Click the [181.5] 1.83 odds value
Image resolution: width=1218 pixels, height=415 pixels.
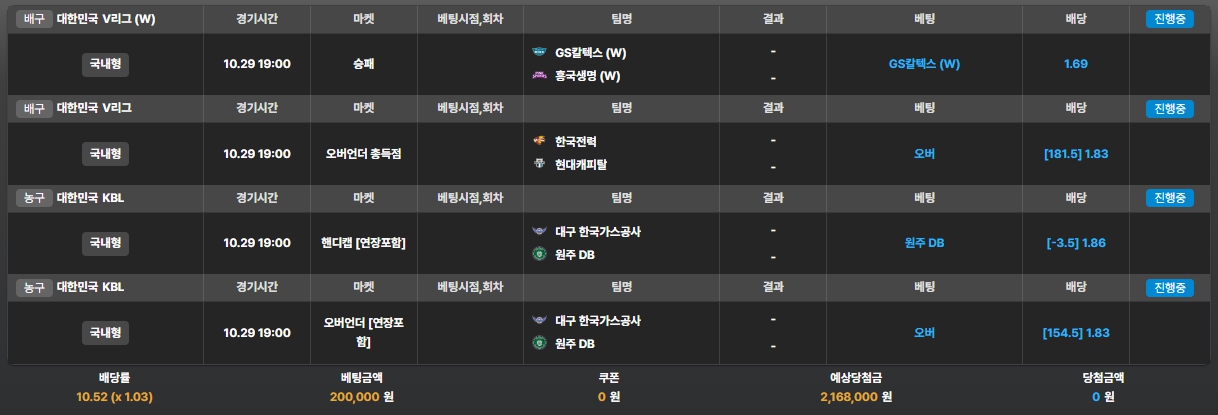(x=1076, y=154)
